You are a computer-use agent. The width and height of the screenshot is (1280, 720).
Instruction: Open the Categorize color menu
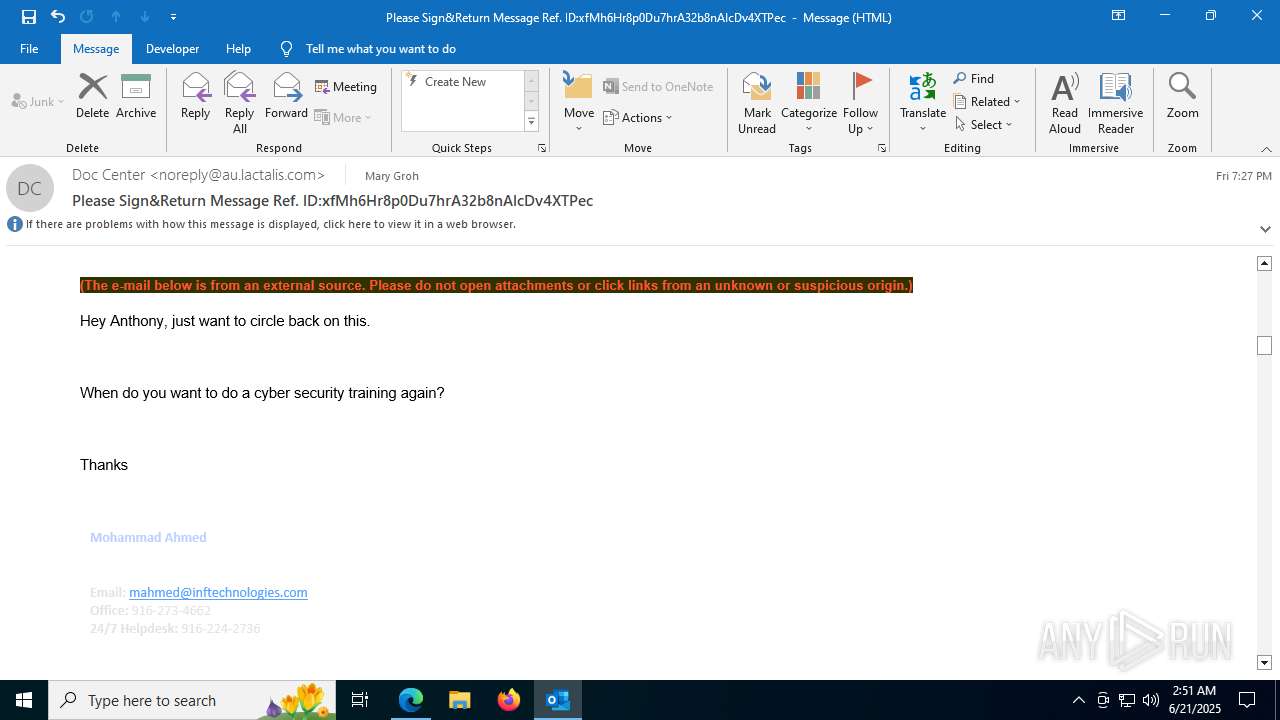pos(809,103)
